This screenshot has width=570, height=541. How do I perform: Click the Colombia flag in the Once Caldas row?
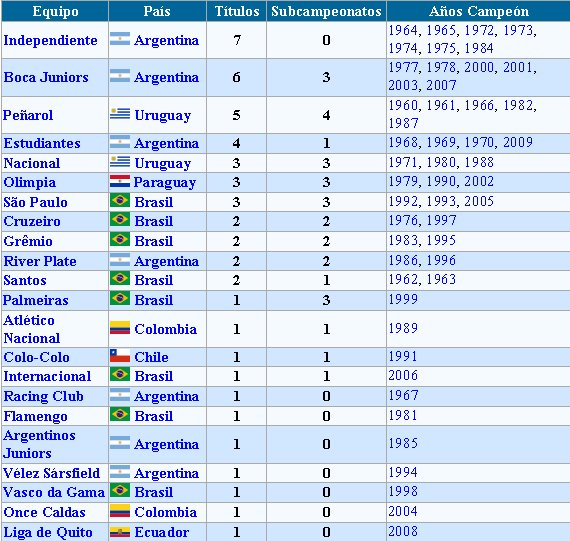[120, 510]
